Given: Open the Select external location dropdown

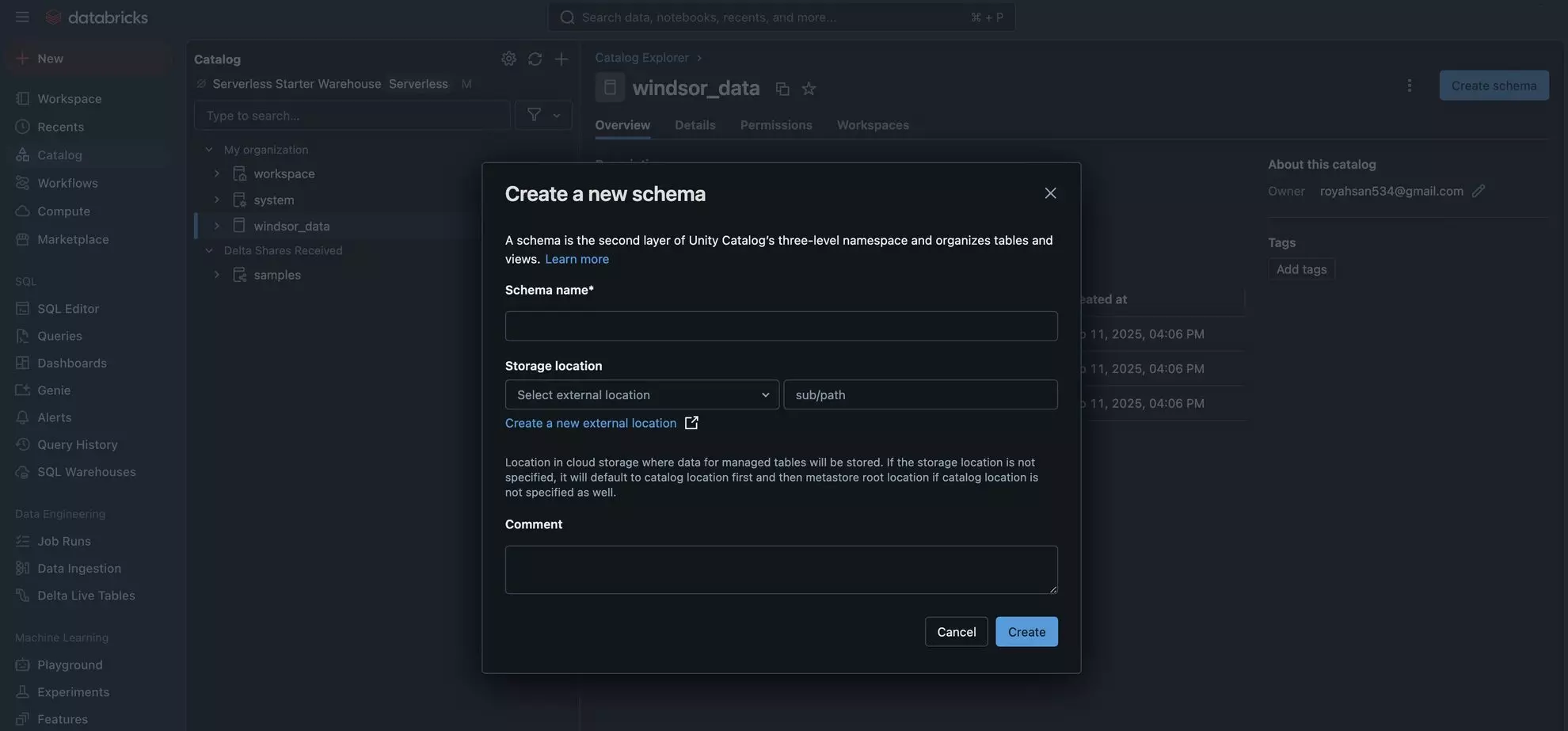Looking at the screenshot, I should (641, 394).
